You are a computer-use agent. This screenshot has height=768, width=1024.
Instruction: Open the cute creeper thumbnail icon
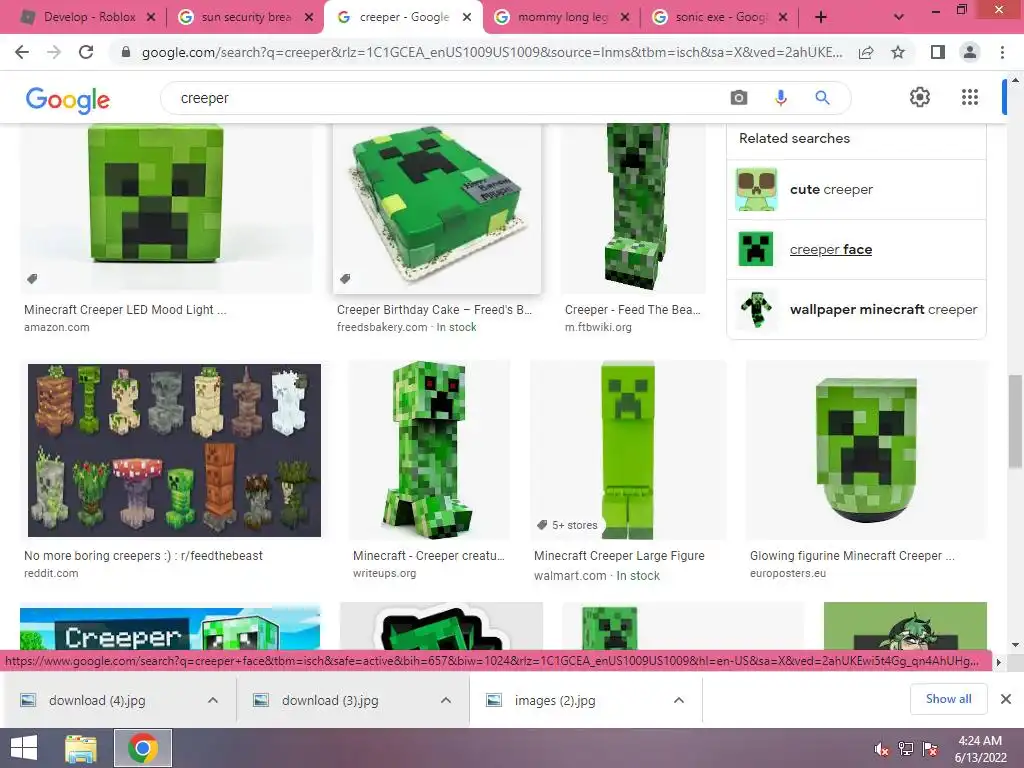click(x=756, y=189)
